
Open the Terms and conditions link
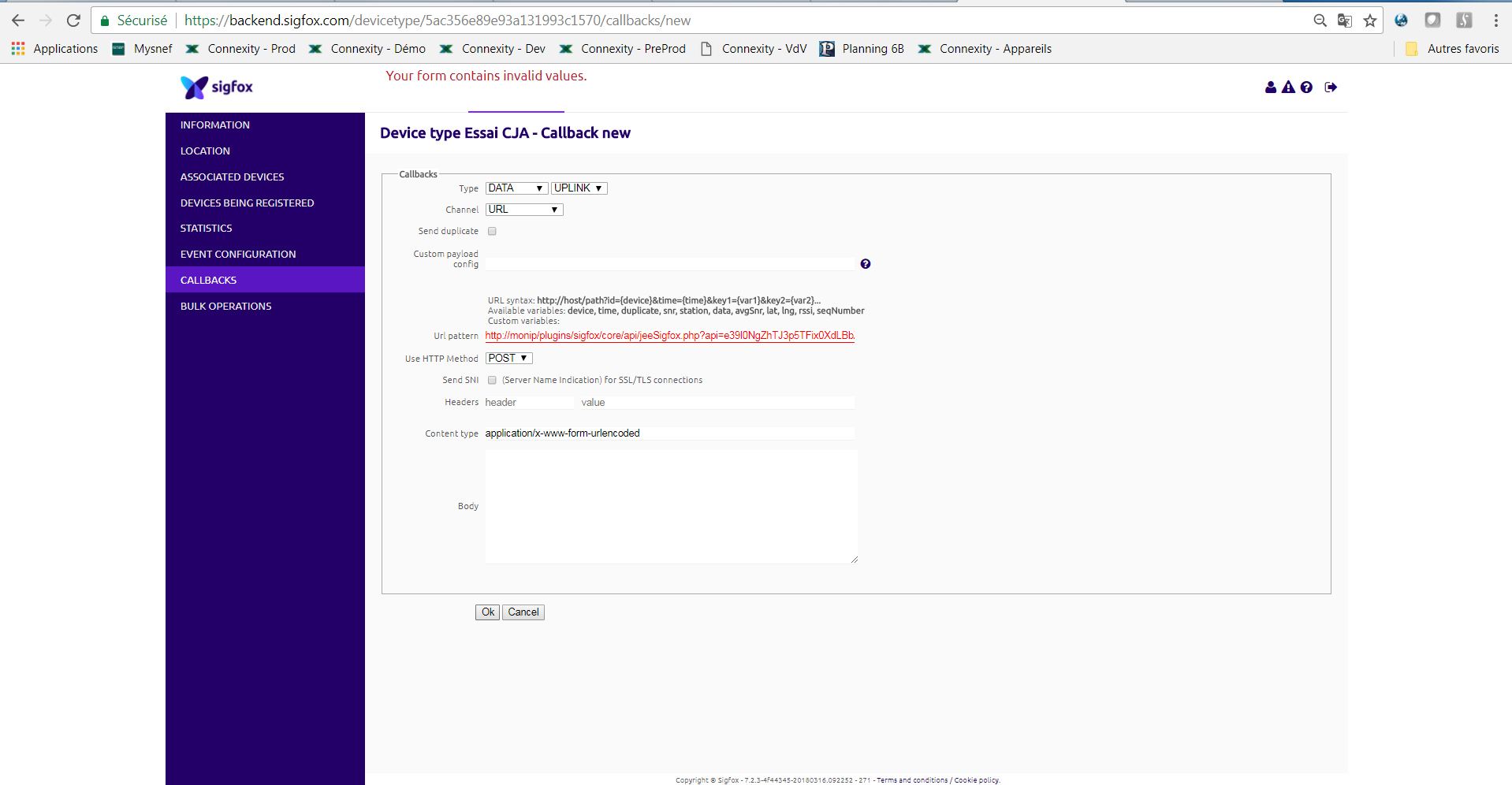tap(912, 780)
